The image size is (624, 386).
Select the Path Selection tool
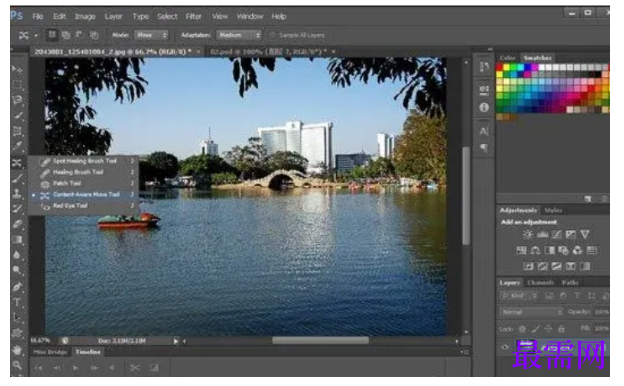(x=17, y=317)
